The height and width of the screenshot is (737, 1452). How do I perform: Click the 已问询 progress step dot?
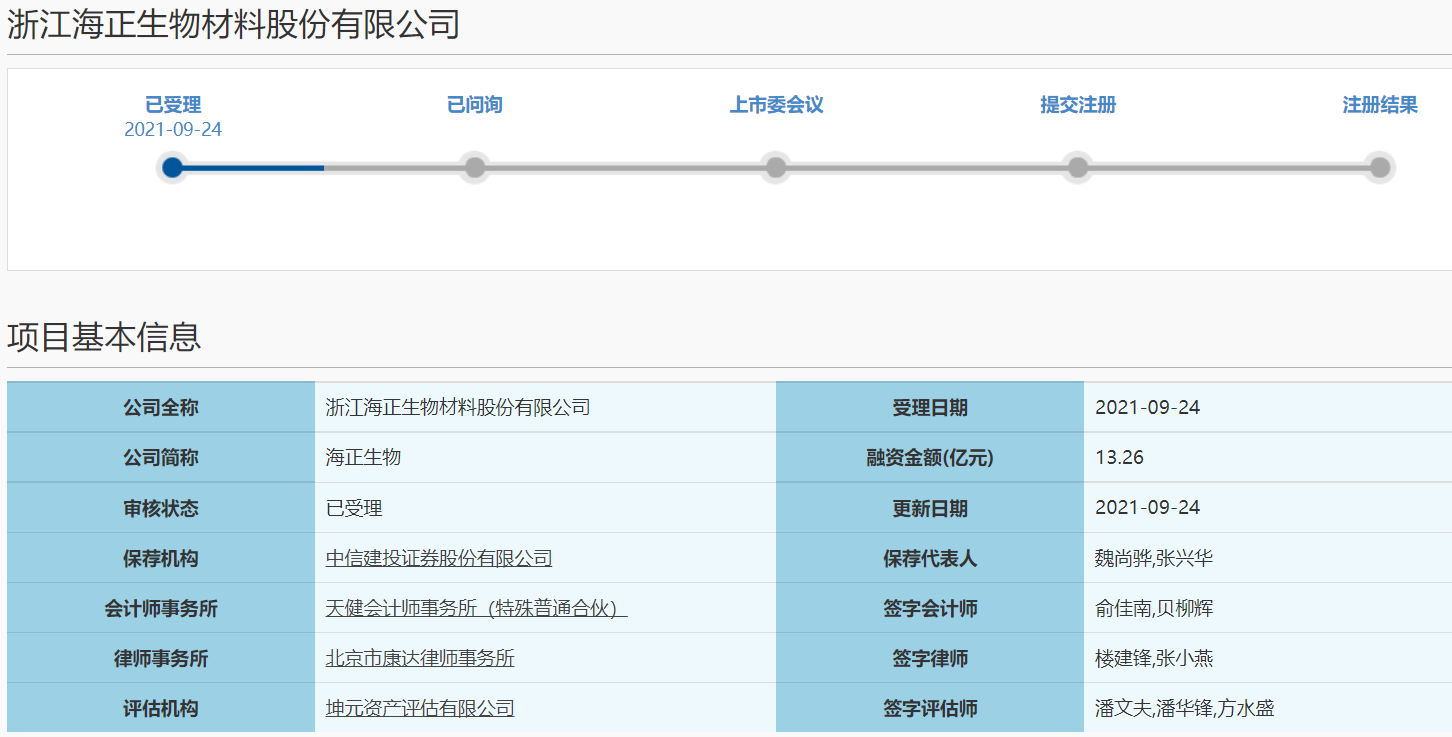coord(475,167)
